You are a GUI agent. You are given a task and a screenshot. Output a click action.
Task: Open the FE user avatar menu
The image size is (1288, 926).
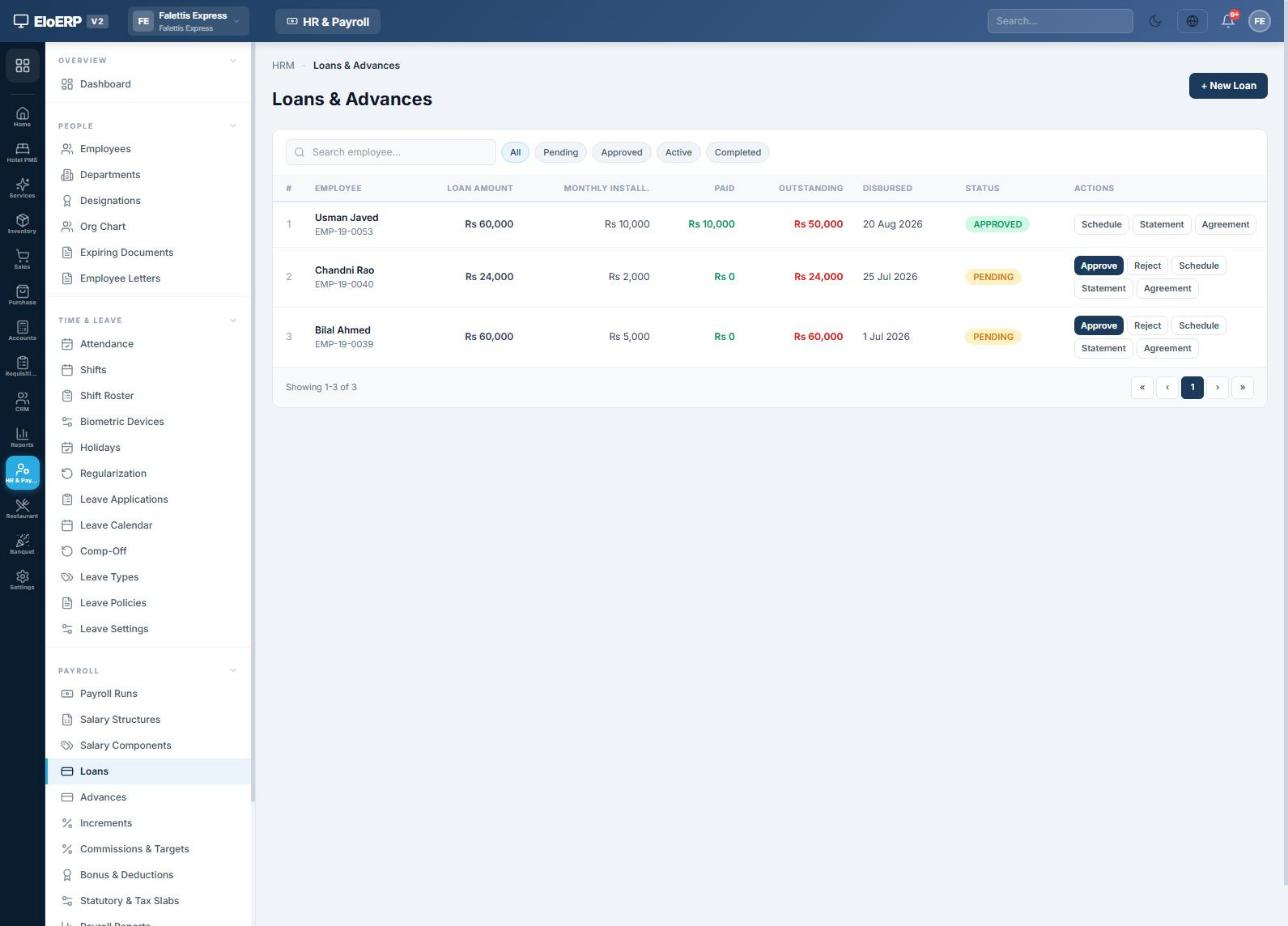1259,21
